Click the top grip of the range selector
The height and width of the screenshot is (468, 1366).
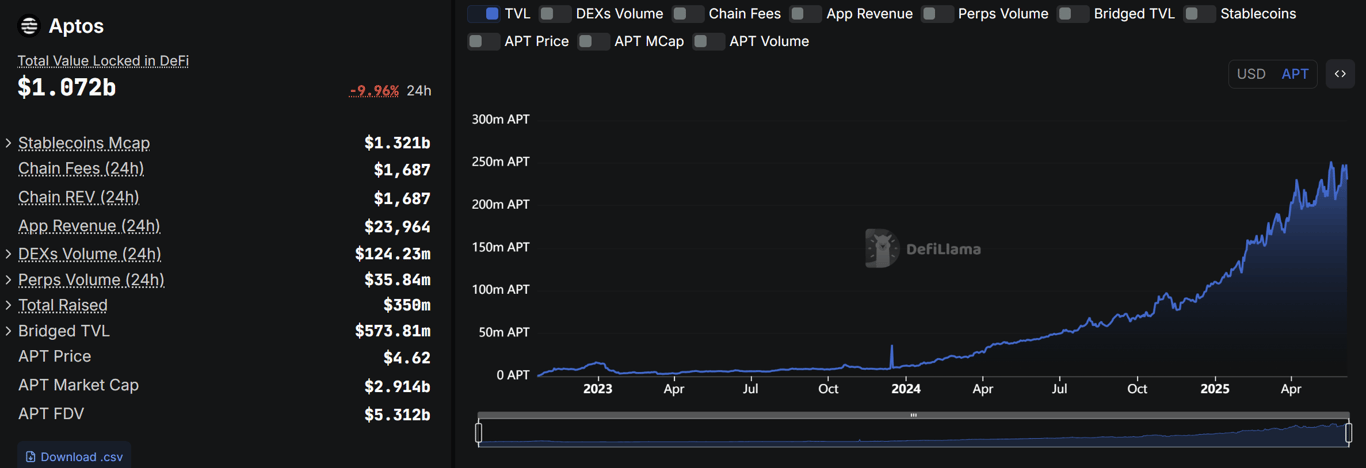(x=913, y=415)
